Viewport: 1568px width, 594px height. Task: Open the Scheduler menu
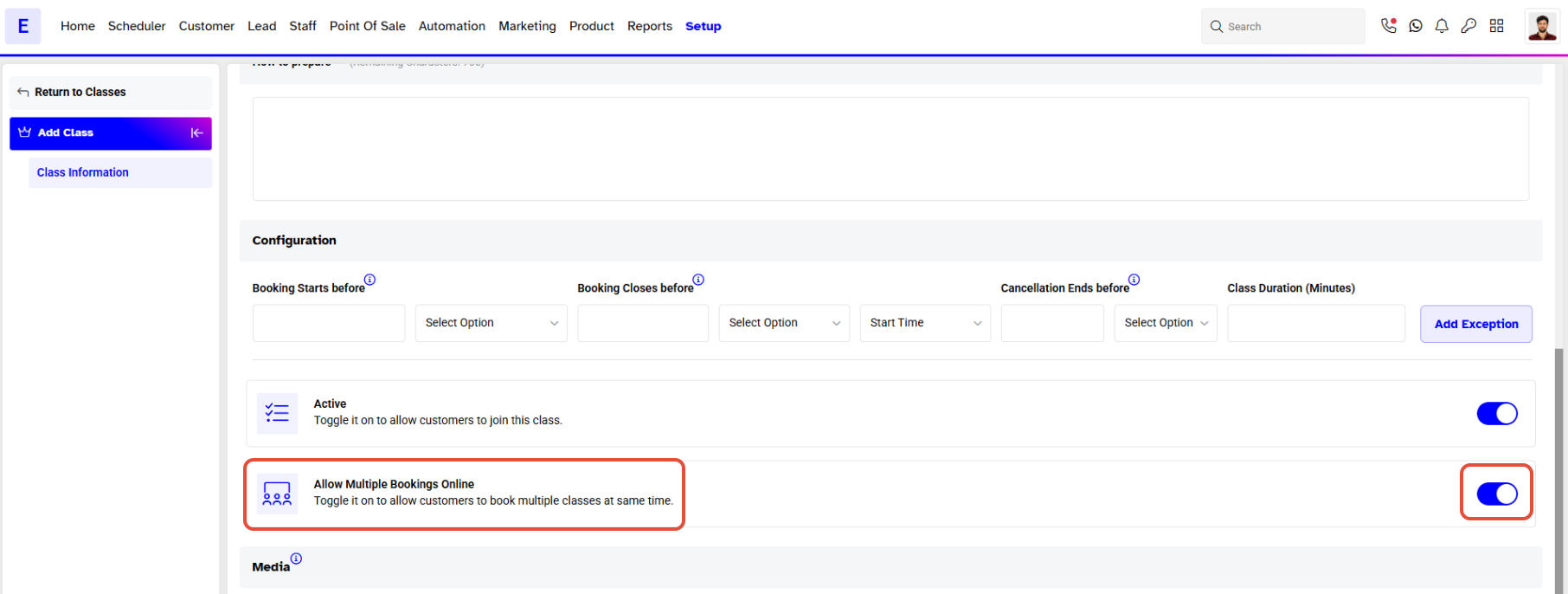pos(137,26)
